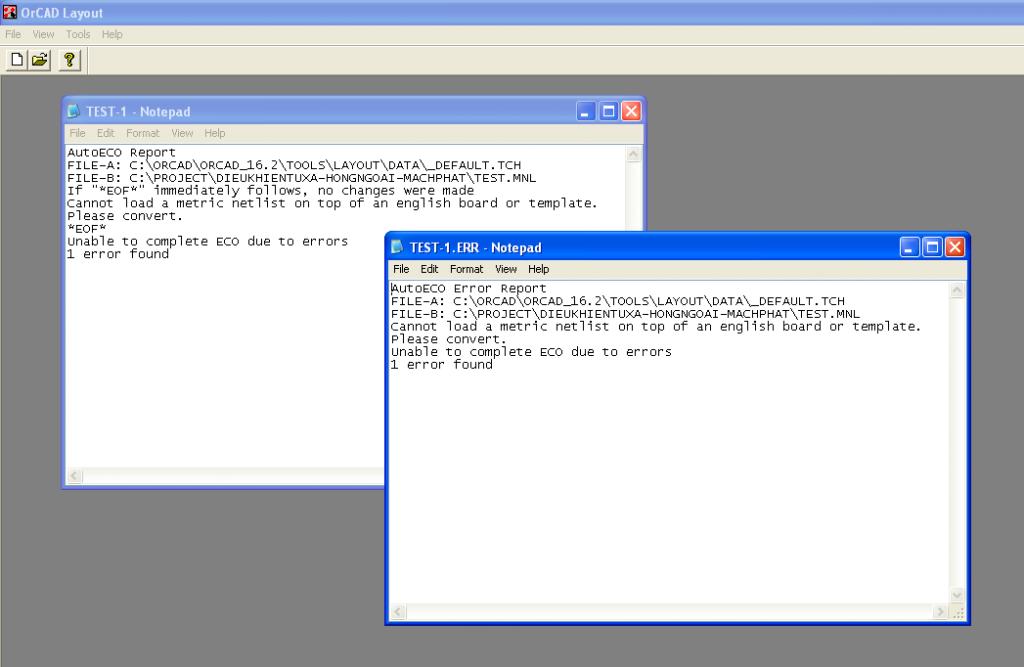
Task: Click the New file icon in OrCAD toolbar
Action: tap(17, 60)
